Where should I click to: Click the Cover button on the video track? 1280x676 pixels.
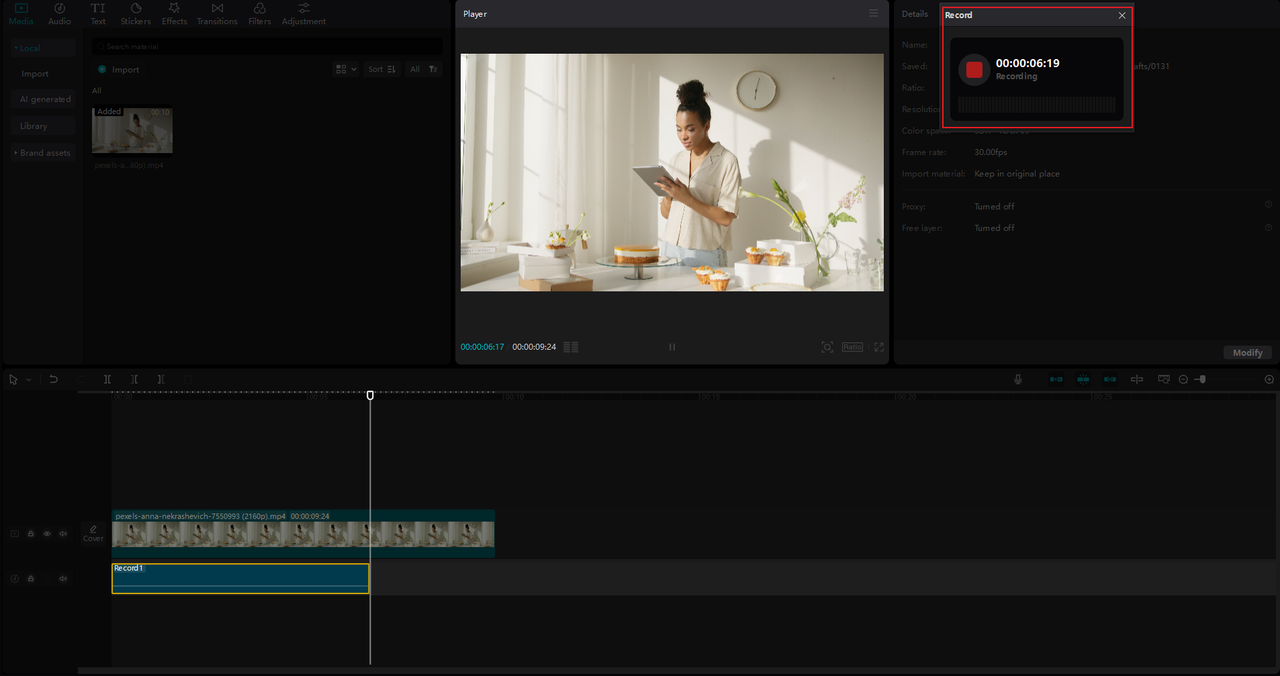click(x=93, y=533)
